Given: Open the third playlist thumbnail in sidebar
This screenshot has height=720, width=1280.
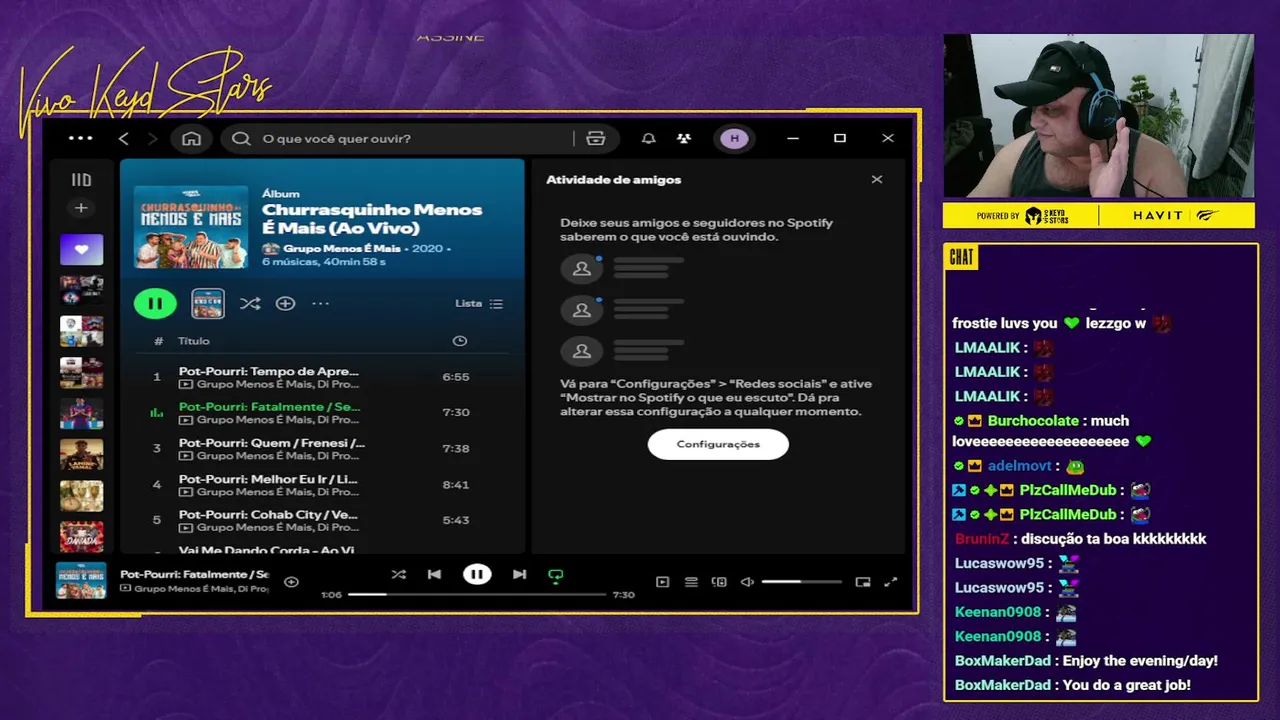Looking at the screenshot, I should 81,331.
